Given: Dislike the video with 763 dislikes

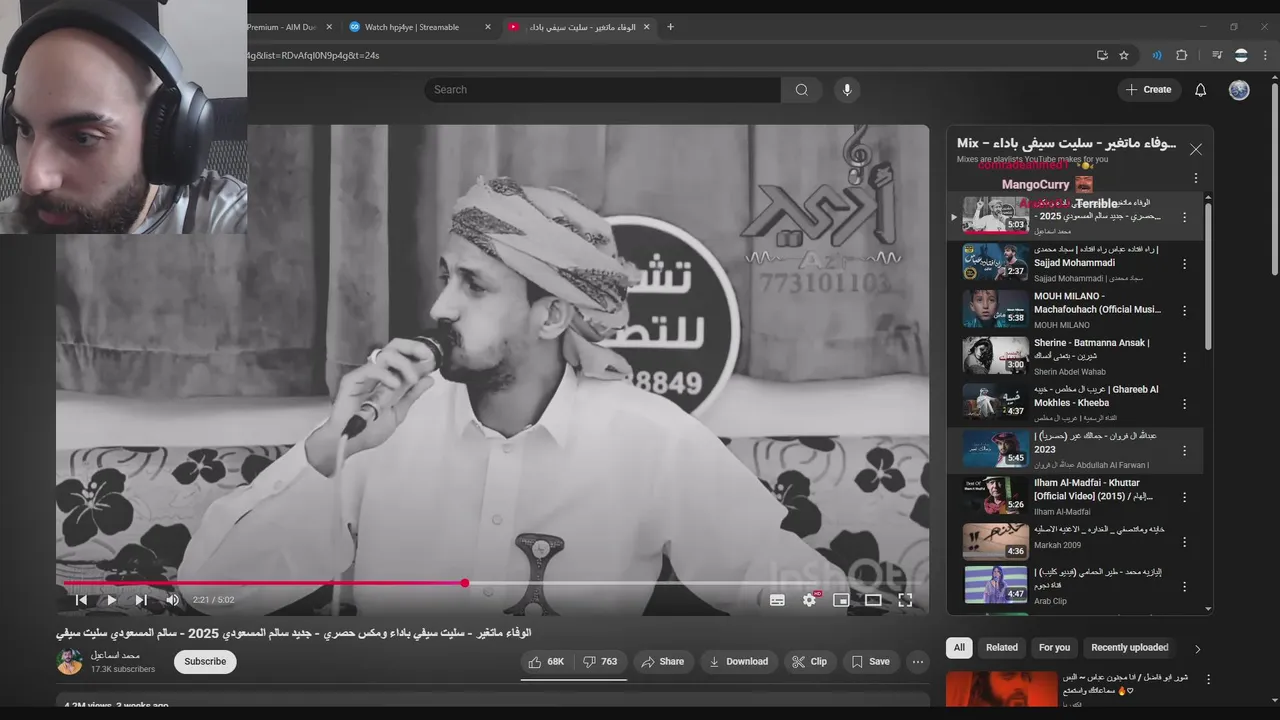Looking at the screenshot, I should coord(600,662).
